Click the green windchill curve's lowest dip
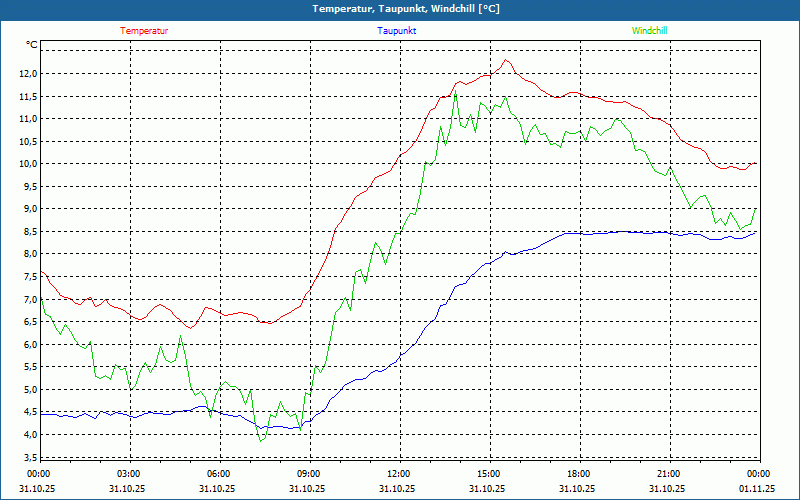This screenshot has height=500, width=800. click(261, 441)
